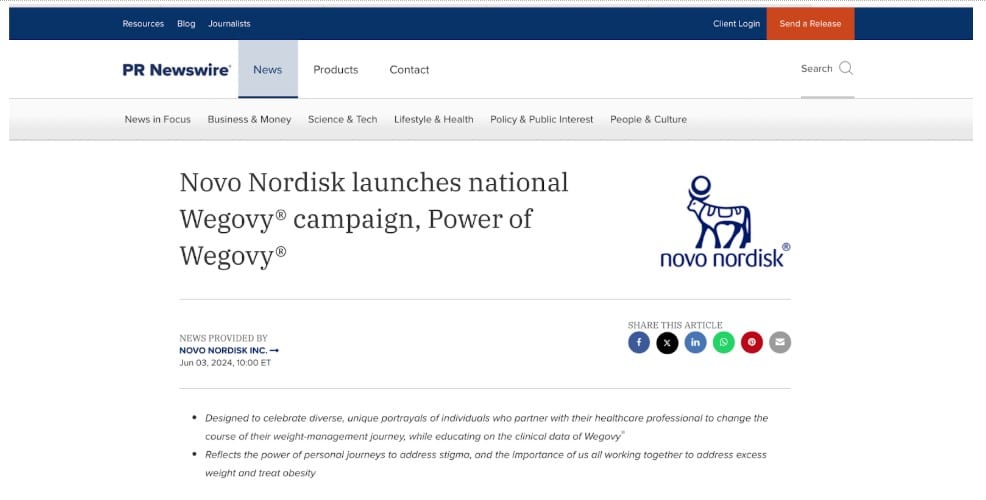Share article by email icon
Screen dimensions: 986x500
pyautogui.click(x=780, y=342)
